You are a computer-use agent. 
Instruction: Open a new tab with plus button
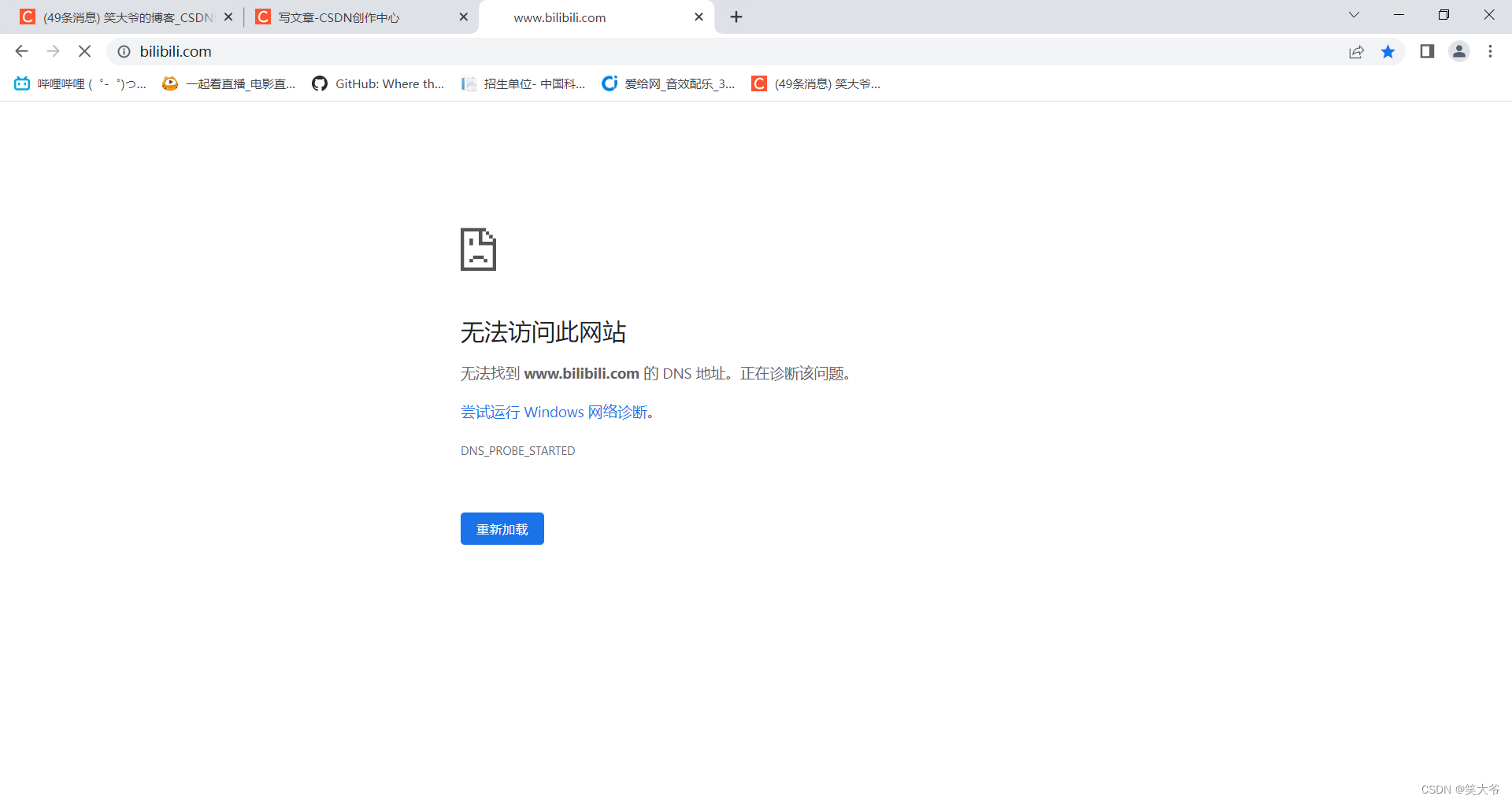pyautogui.click(x=736, y=17)
